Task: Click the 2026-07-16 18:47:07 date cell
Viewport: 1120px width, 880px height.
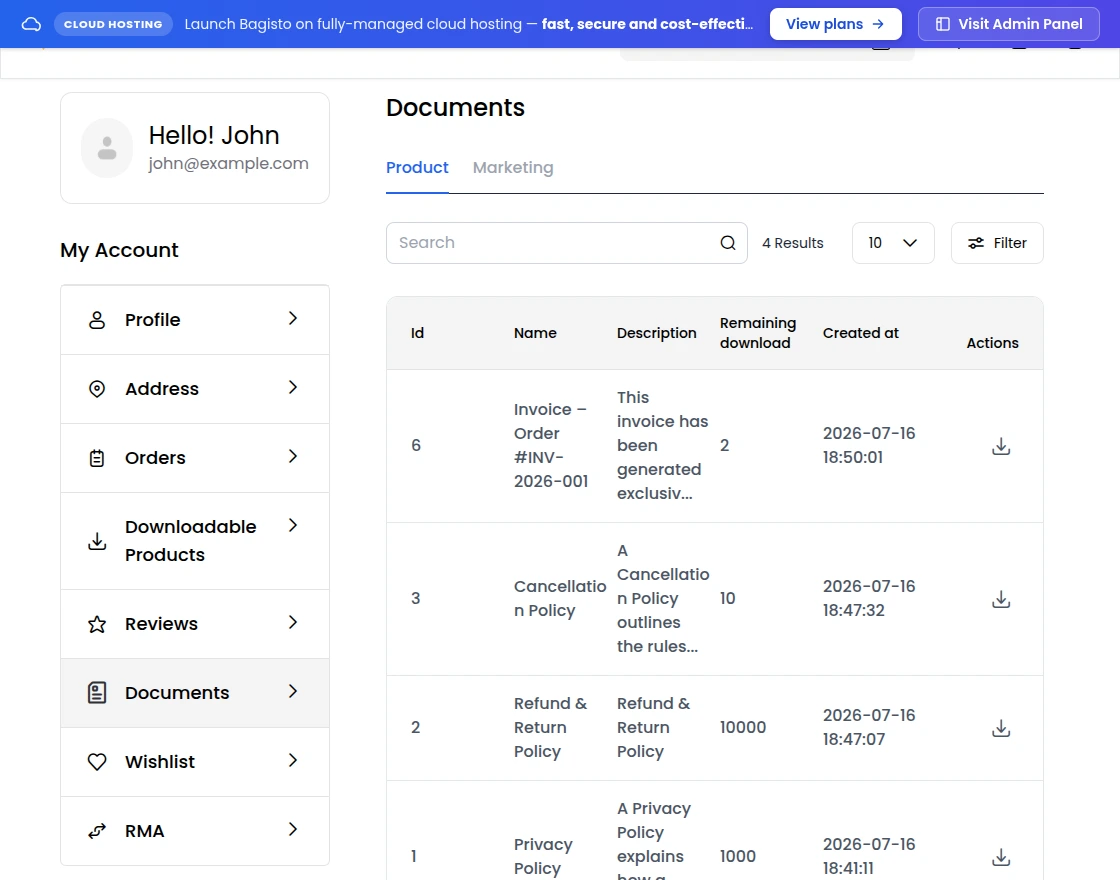Action: coord(869,728)
